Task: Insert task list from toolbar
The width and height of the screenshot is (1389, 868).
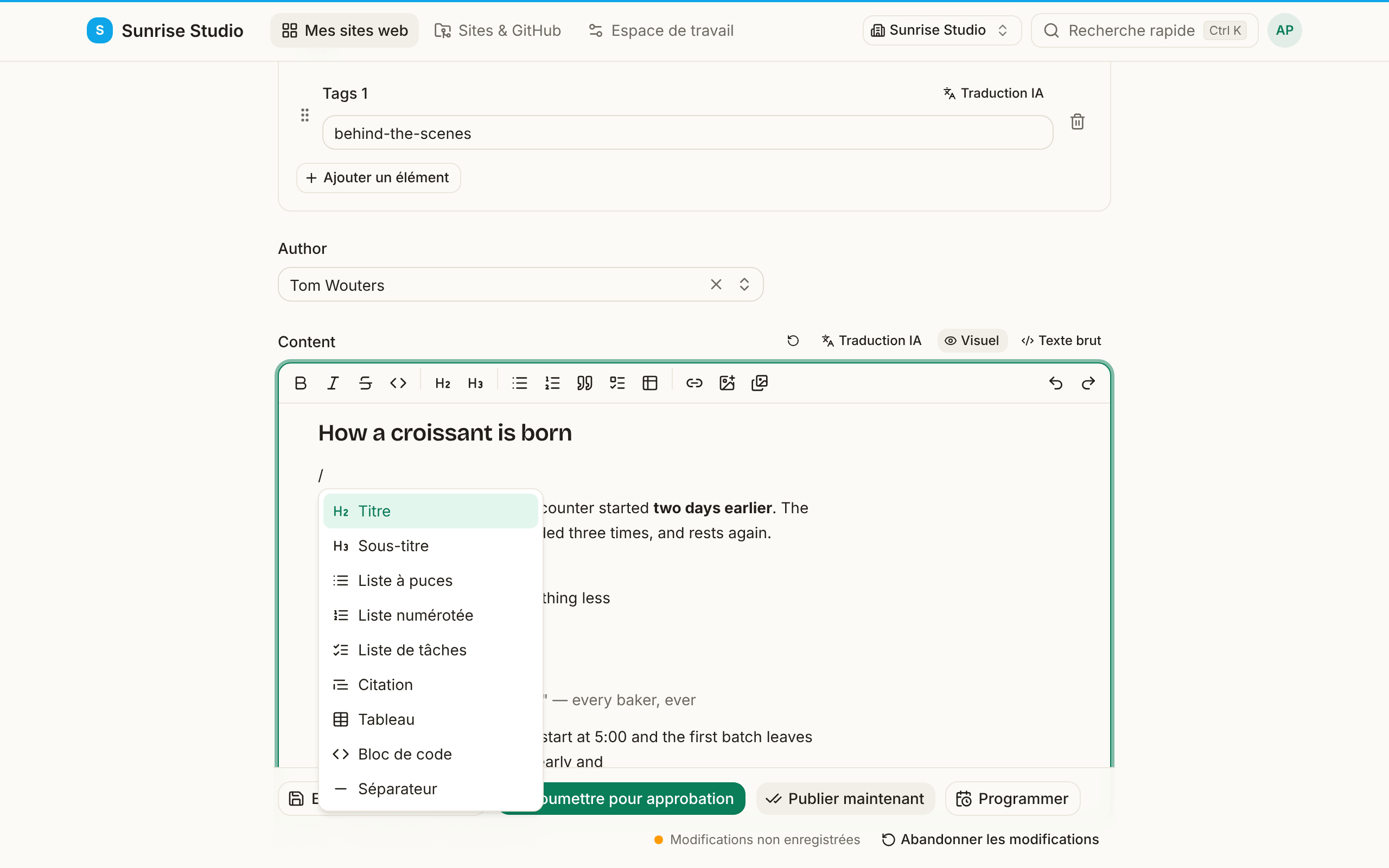Action: coord(617,383)
